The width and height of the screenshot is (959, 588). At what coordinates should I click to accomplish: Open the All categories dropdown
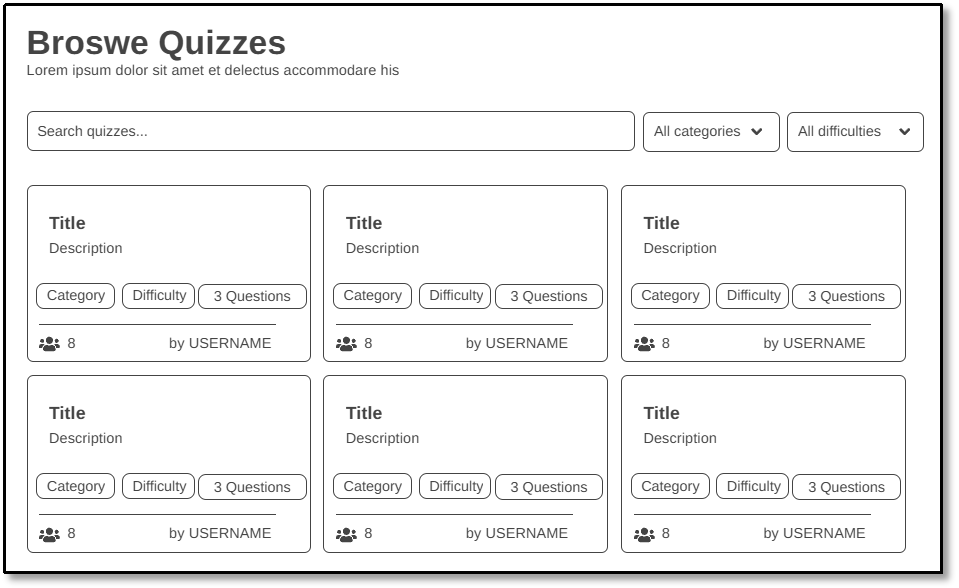(710, 132)
